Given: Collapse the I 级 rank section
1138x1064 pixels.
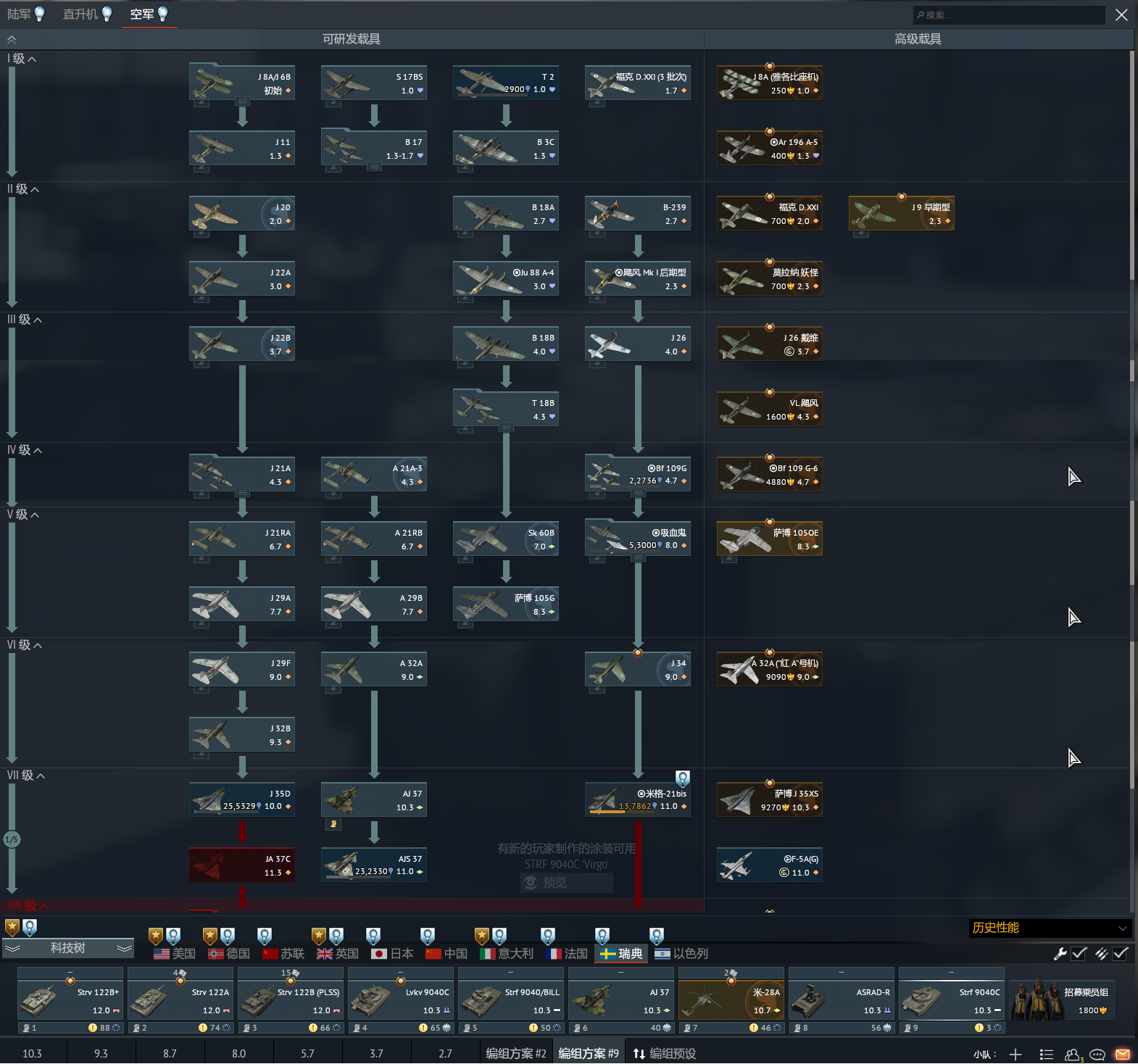Looking at the screenshot, I should pyautogui.click(x=22, y=59).
